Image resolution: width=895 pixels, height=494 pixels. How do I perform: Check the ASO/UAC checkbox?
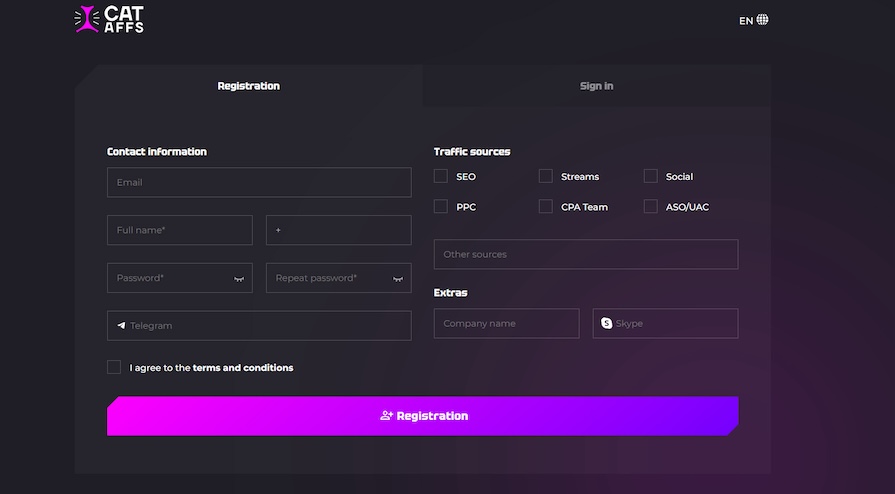click(x=651, y=207)
